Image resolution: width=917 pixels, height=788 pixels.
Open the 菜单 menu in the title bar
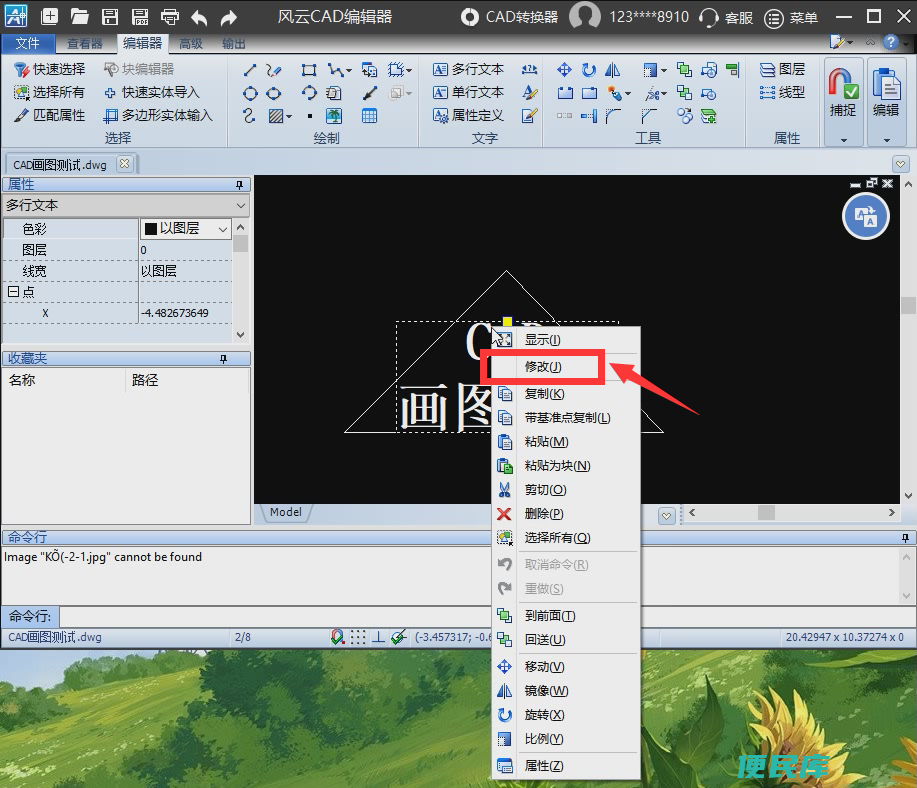791,18
